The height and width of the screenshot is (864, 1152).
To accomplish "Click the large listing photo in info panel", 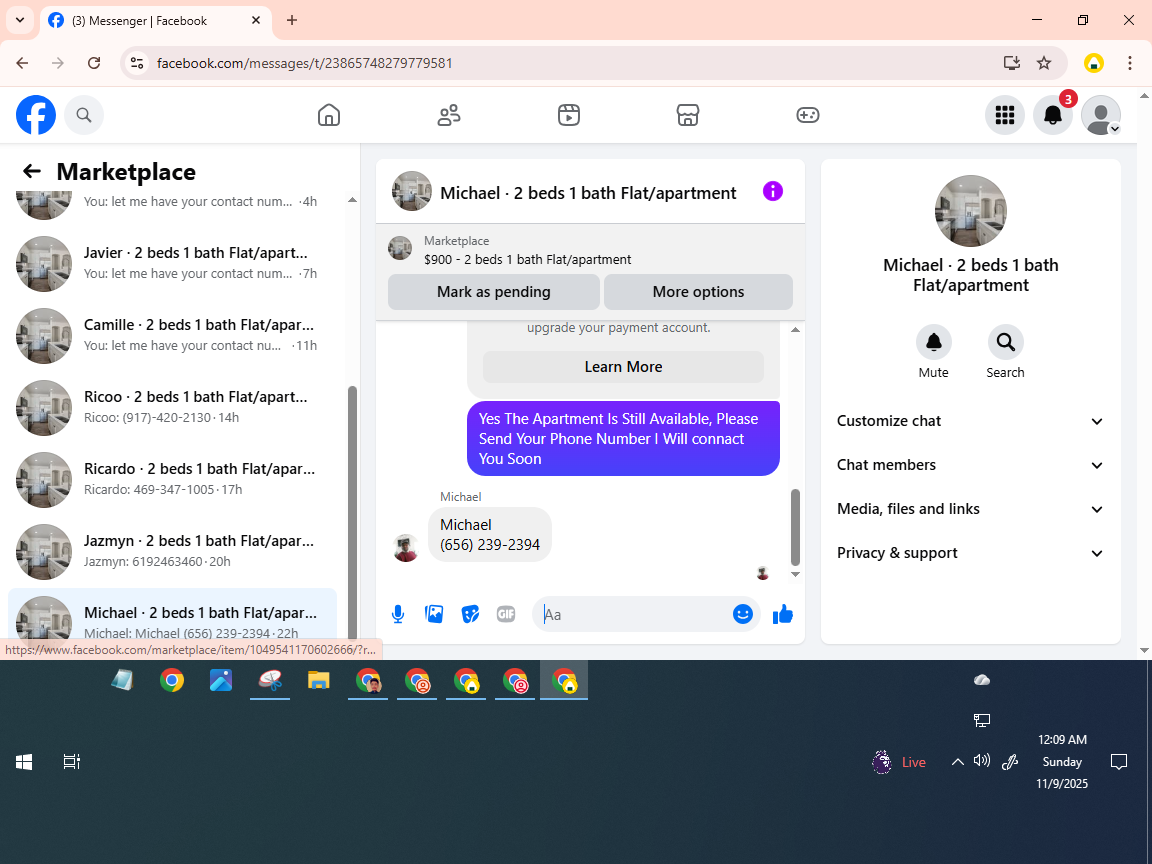I will 971,211.
